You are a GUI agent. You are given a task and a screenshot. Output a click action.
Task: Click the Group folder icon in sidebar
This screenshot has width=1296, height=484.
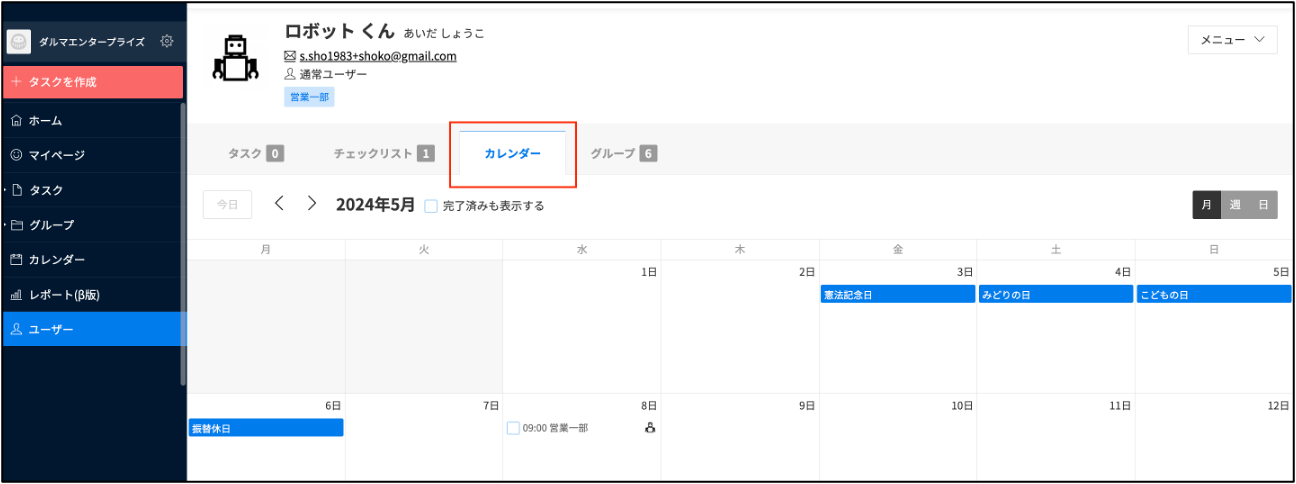[x=16, y=225]
